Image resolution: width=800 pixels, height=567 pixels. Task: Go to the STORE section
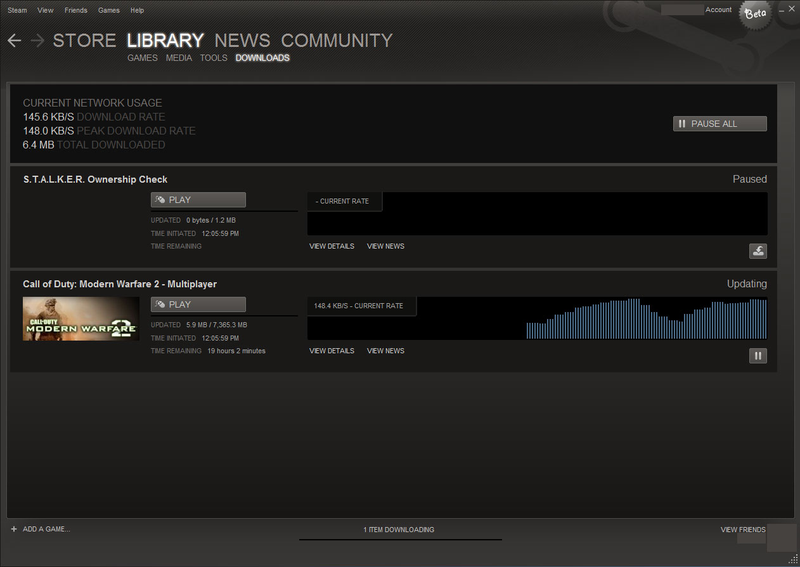pyautogui.click(x=85, y=41)
